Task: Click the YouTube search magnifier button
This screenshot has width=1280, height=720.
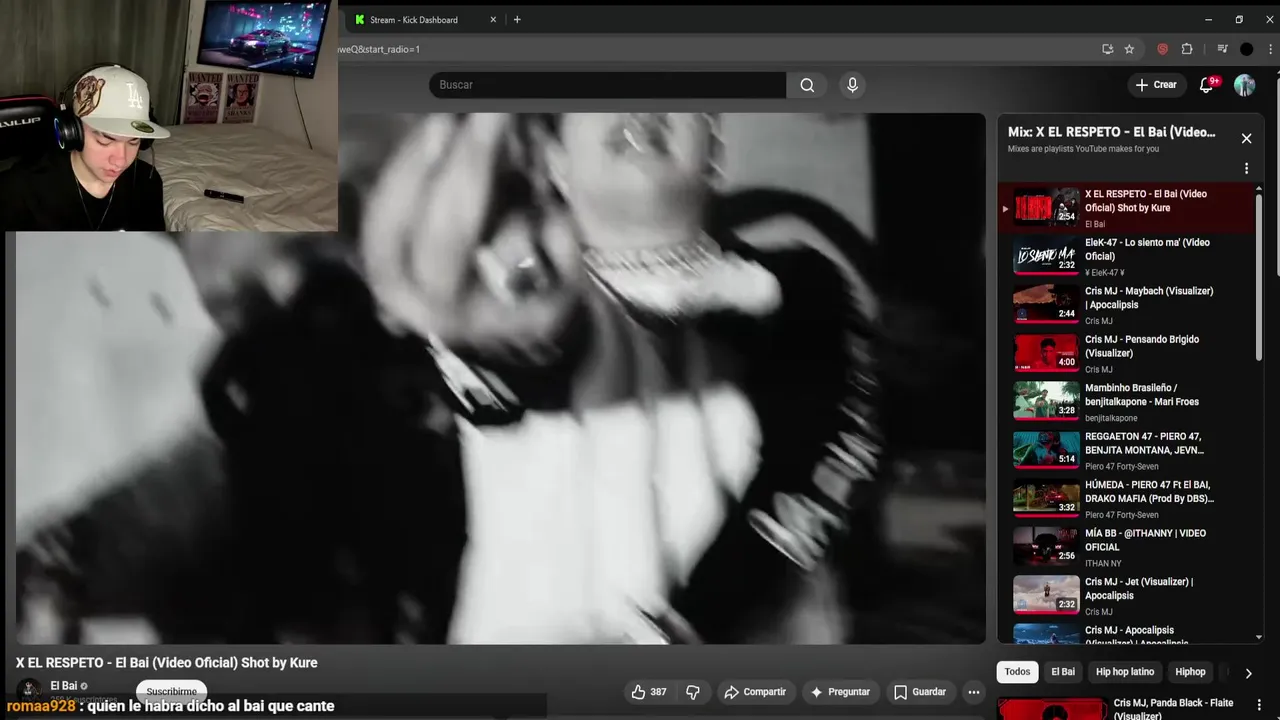Action: pos(807,85)
